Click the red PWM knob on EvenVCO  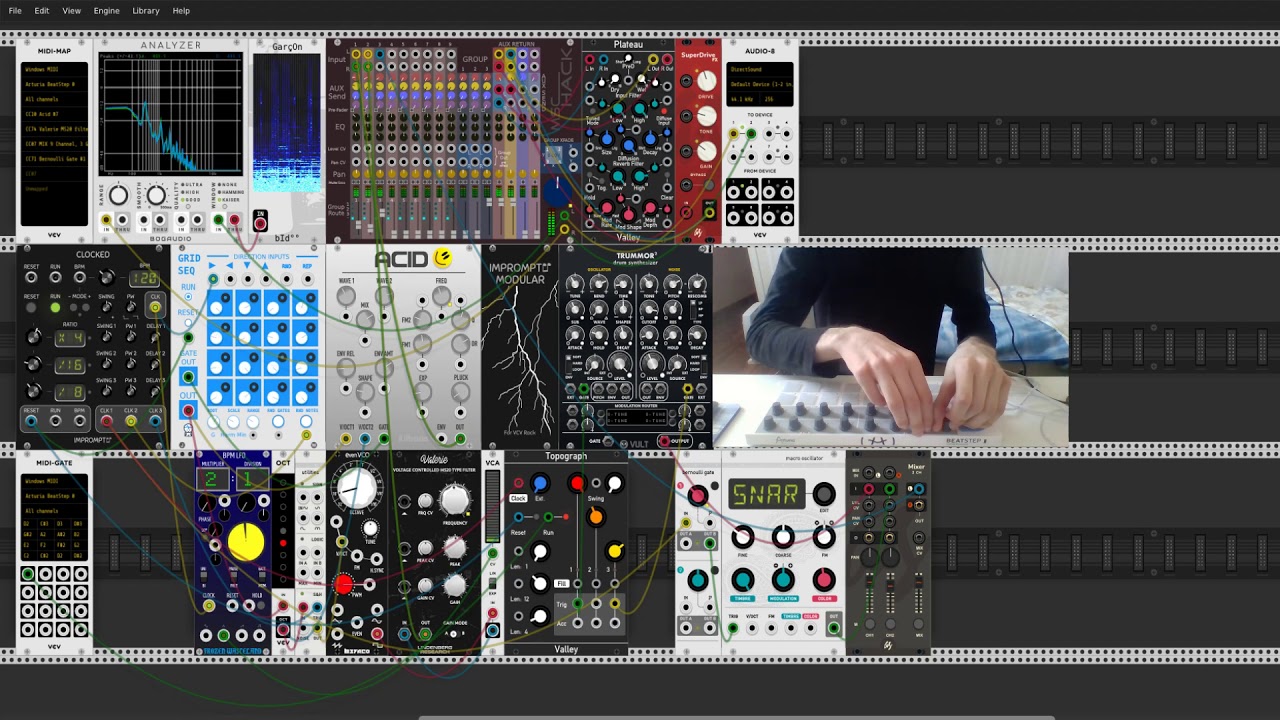344,585
